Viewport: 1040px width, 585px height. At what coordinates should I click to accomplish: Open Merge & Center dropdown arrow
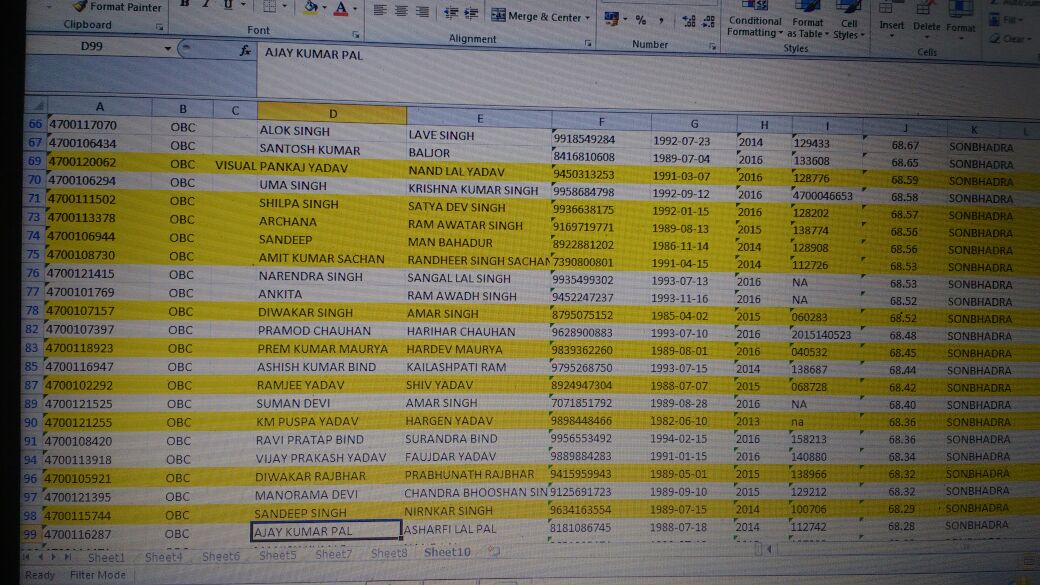tap(588, 18)
